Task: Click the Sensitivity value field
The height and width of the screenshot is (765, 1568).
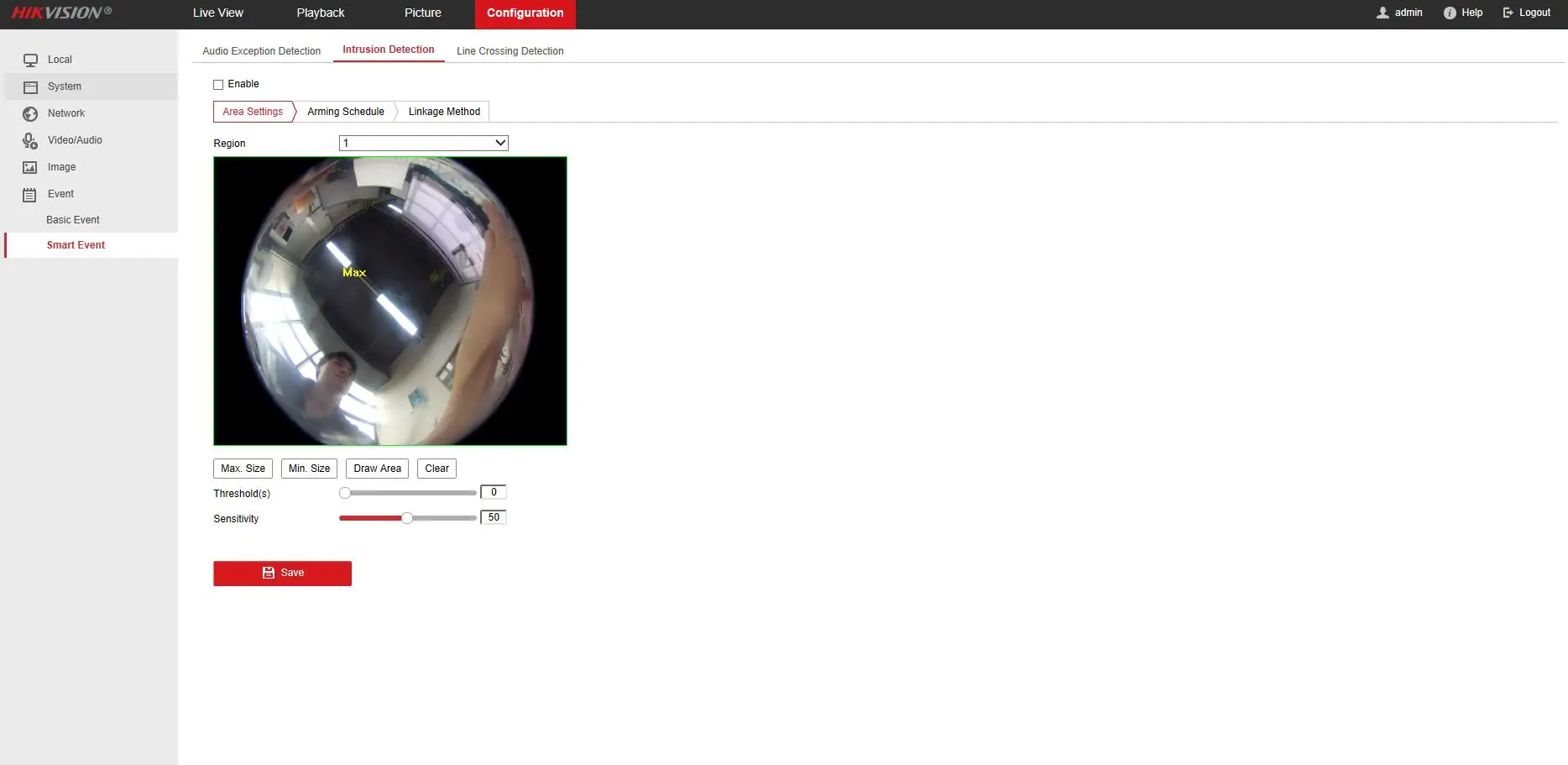Action: click(x=494, y=518)
